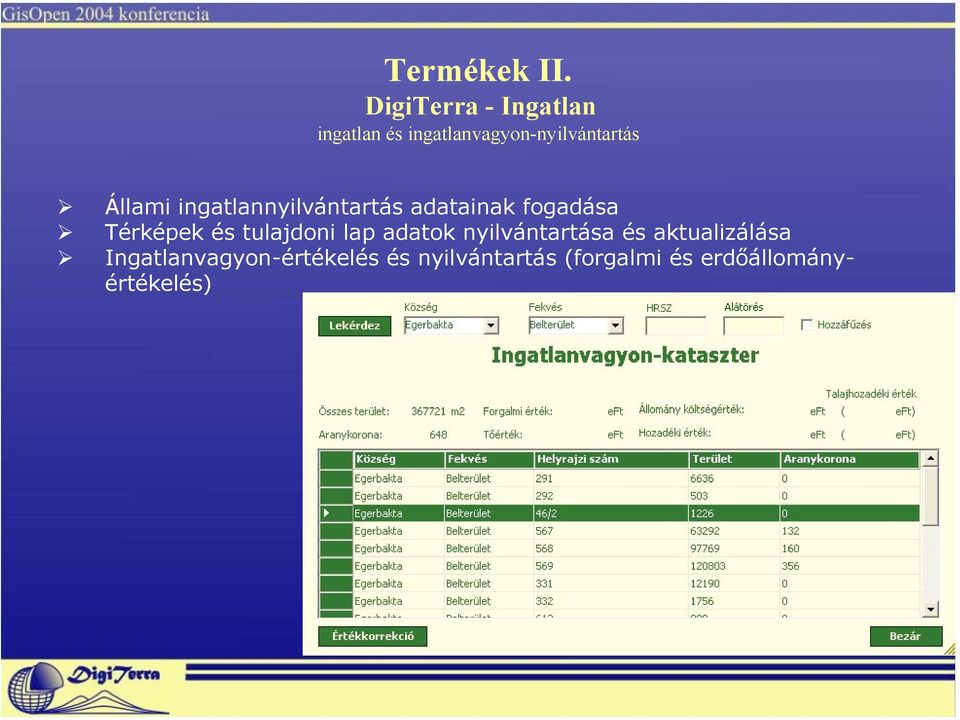Viewport: 960px width, 720px height.
Task: Click the vertical scrollbar thumb of the table
Action: pyautogui.click(x=931, y=495)
